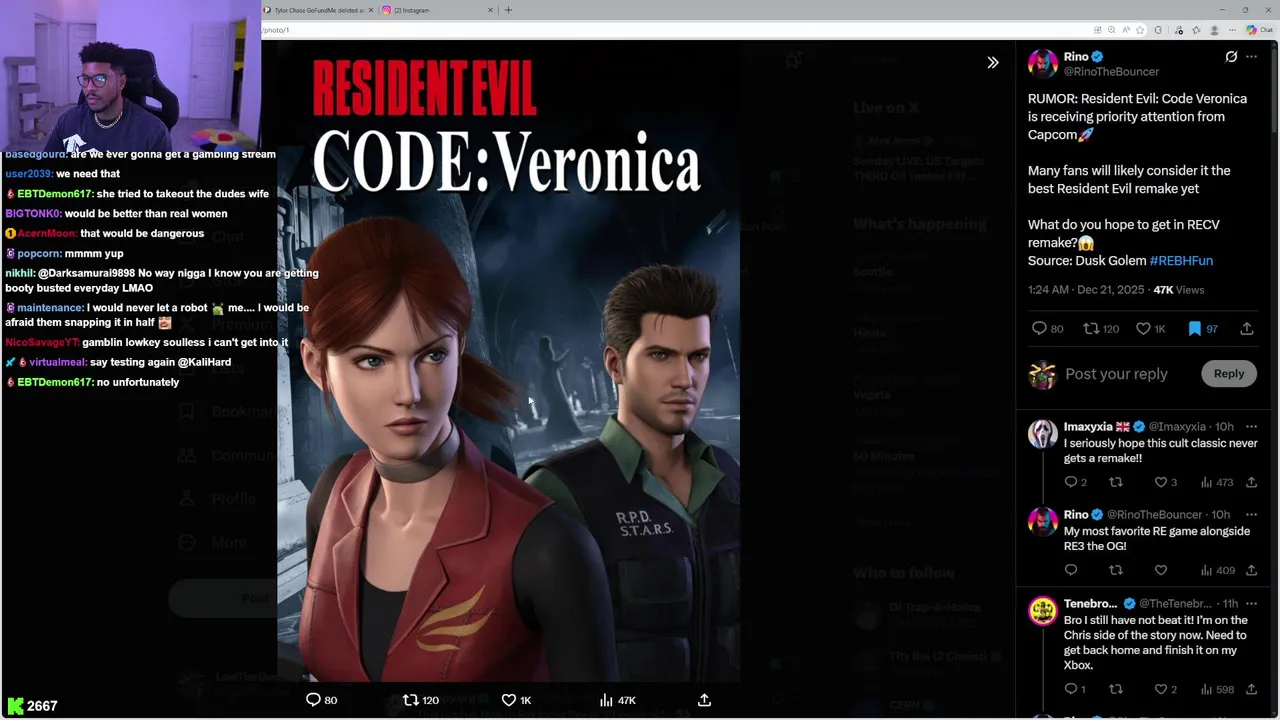Open a new browser tab with plus button
The image size is (1280, 720).
(508, 10)
